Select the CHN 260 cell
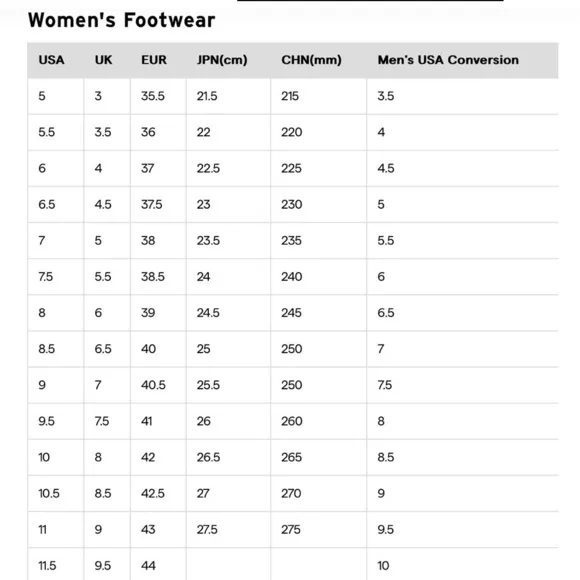Screen dimensions: 580x580 318,421
